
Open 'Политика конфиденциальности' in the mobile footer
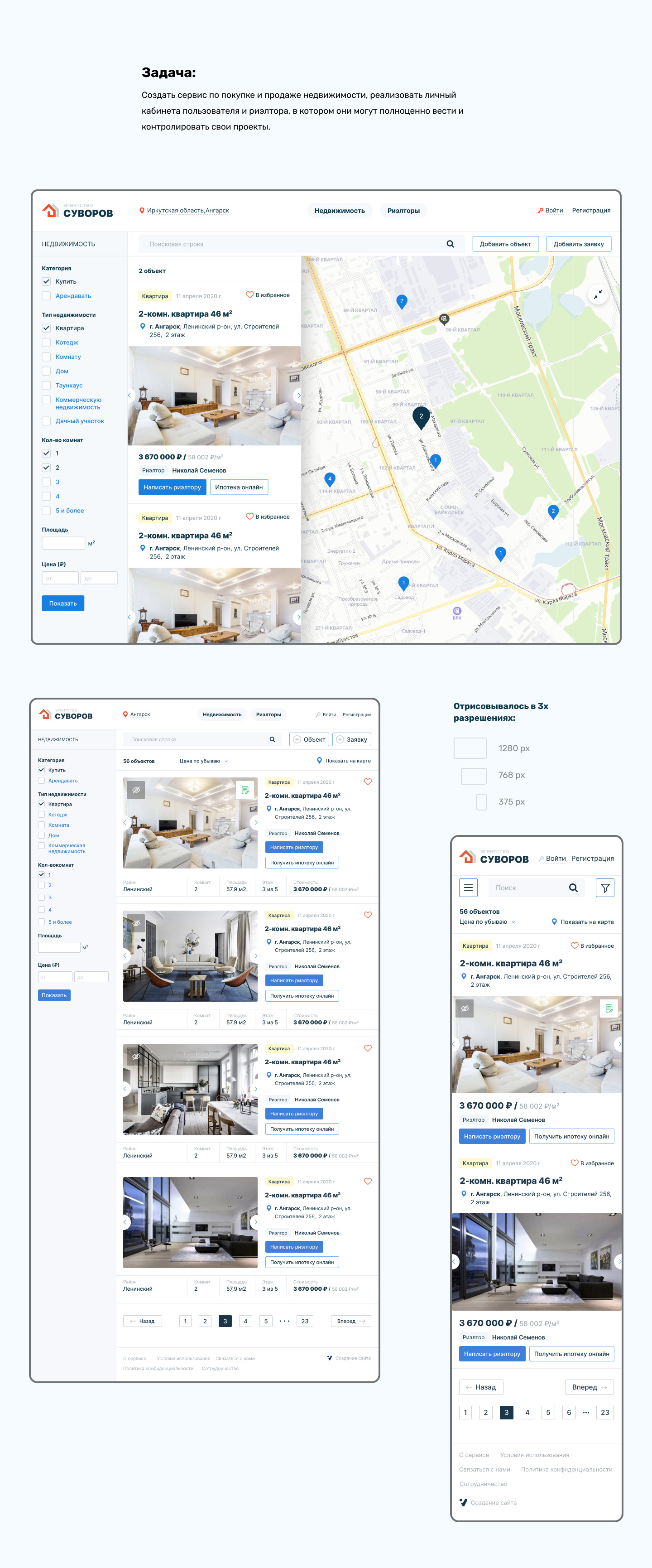567,1469
